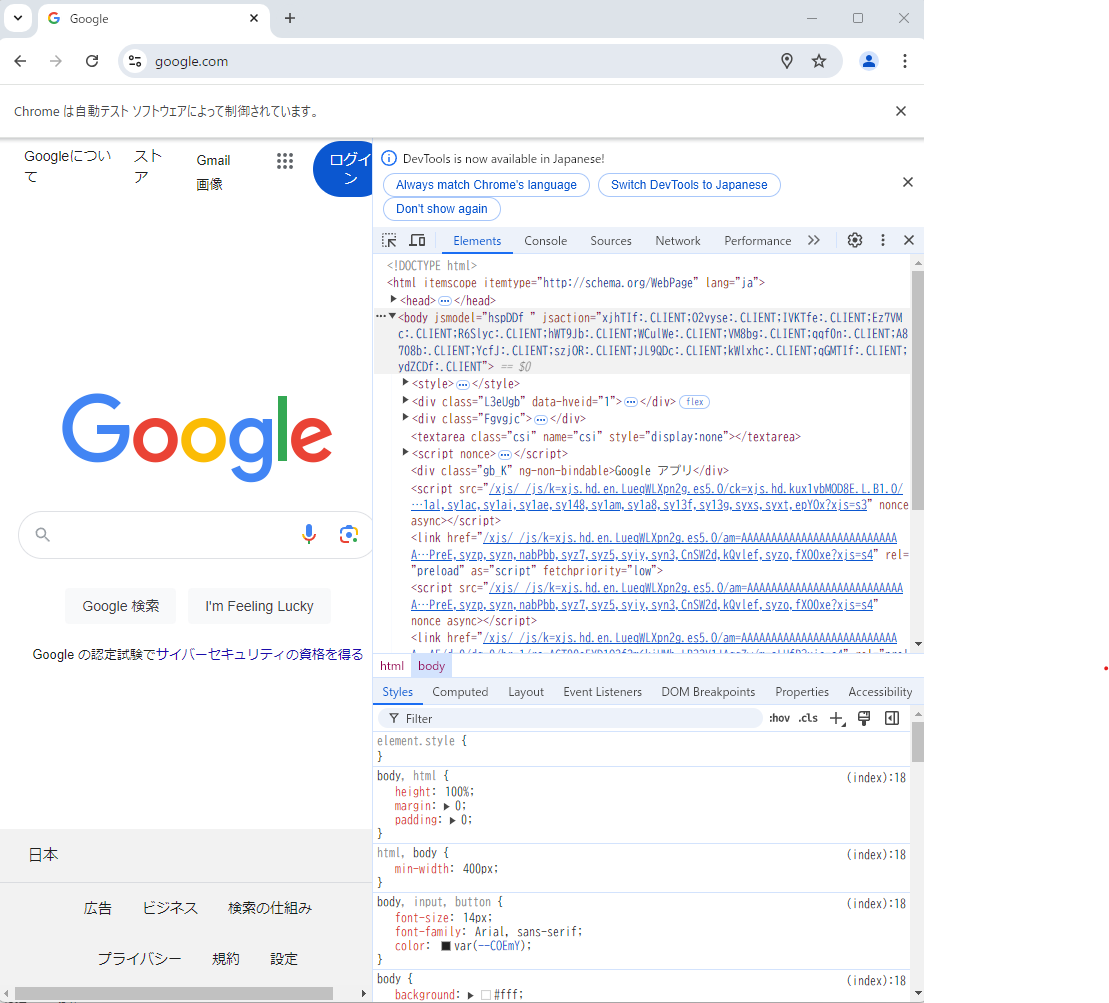Show more DevTools tabs with chevron
Screen dimensions: 1109x1003
click(x=814, y=240)
